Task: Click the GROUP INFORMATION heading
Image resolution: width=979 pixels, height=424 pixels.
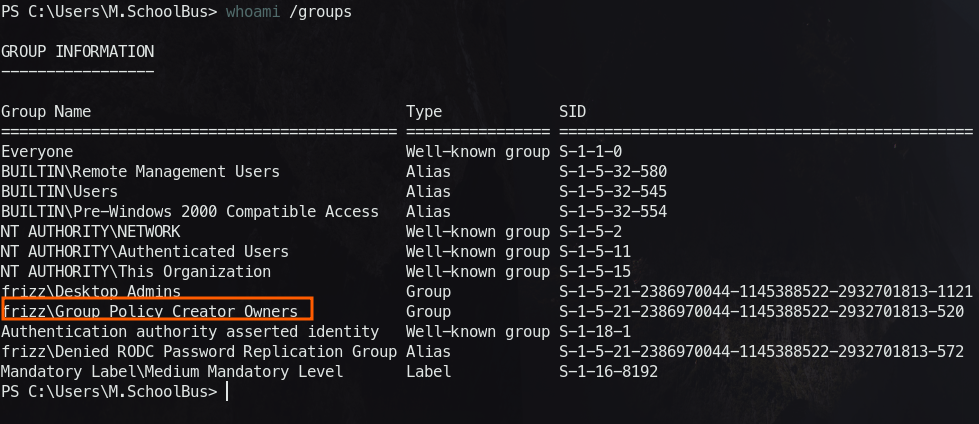Action: pyautogui.click(x=78, y=51)
